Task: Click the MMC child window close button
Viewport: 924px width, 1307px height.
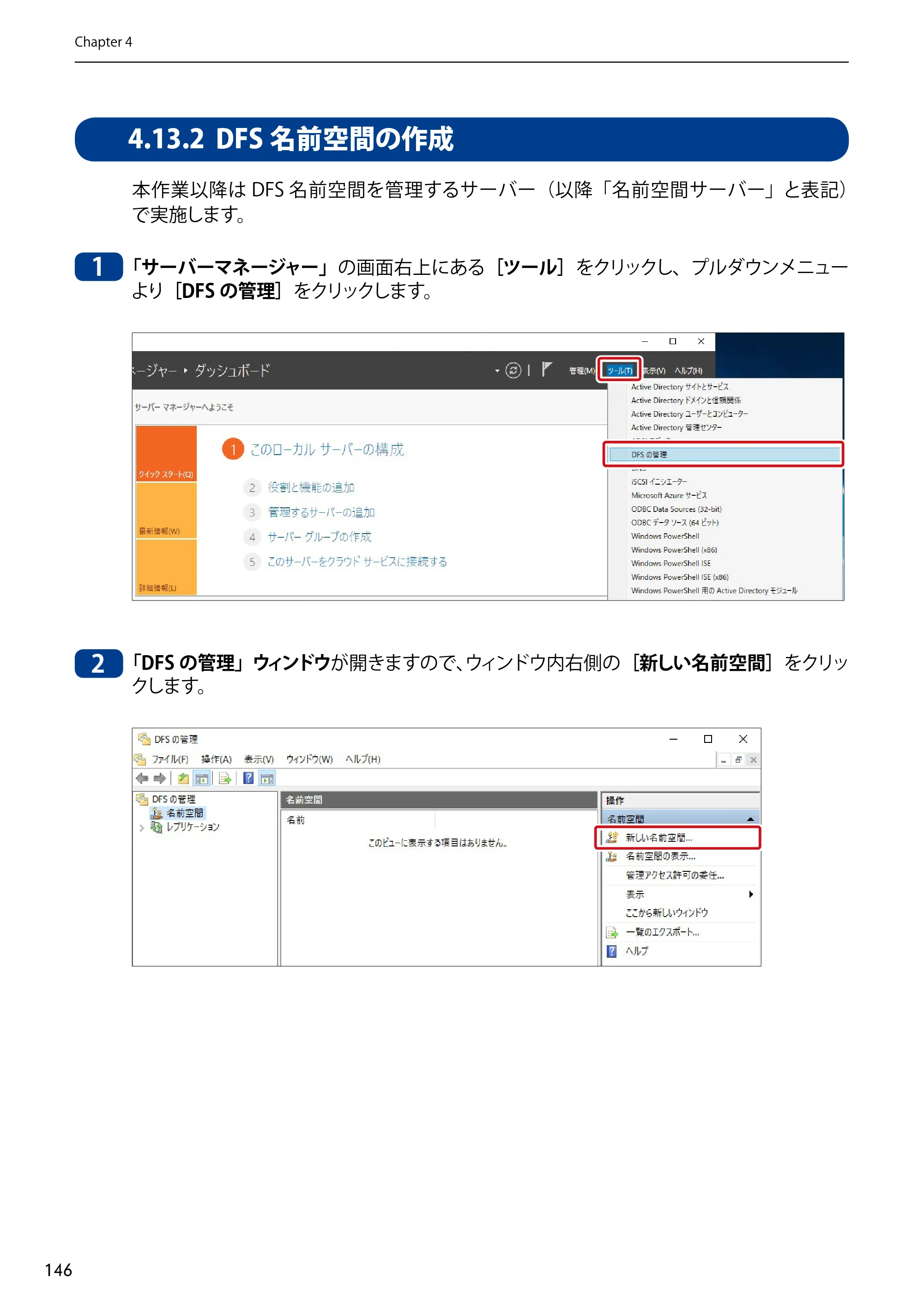Action: pos(753,760)
